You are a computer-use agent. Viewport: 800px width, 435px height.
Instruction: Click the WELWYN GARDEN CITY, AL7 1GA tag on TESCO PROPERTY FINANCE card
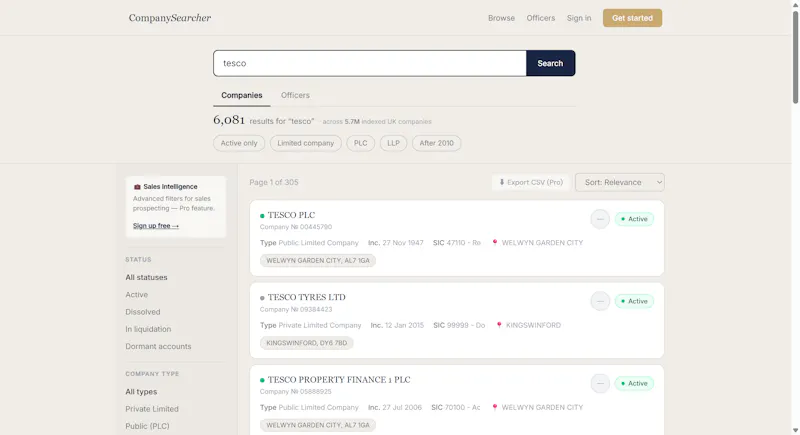[x=318, y=425]
